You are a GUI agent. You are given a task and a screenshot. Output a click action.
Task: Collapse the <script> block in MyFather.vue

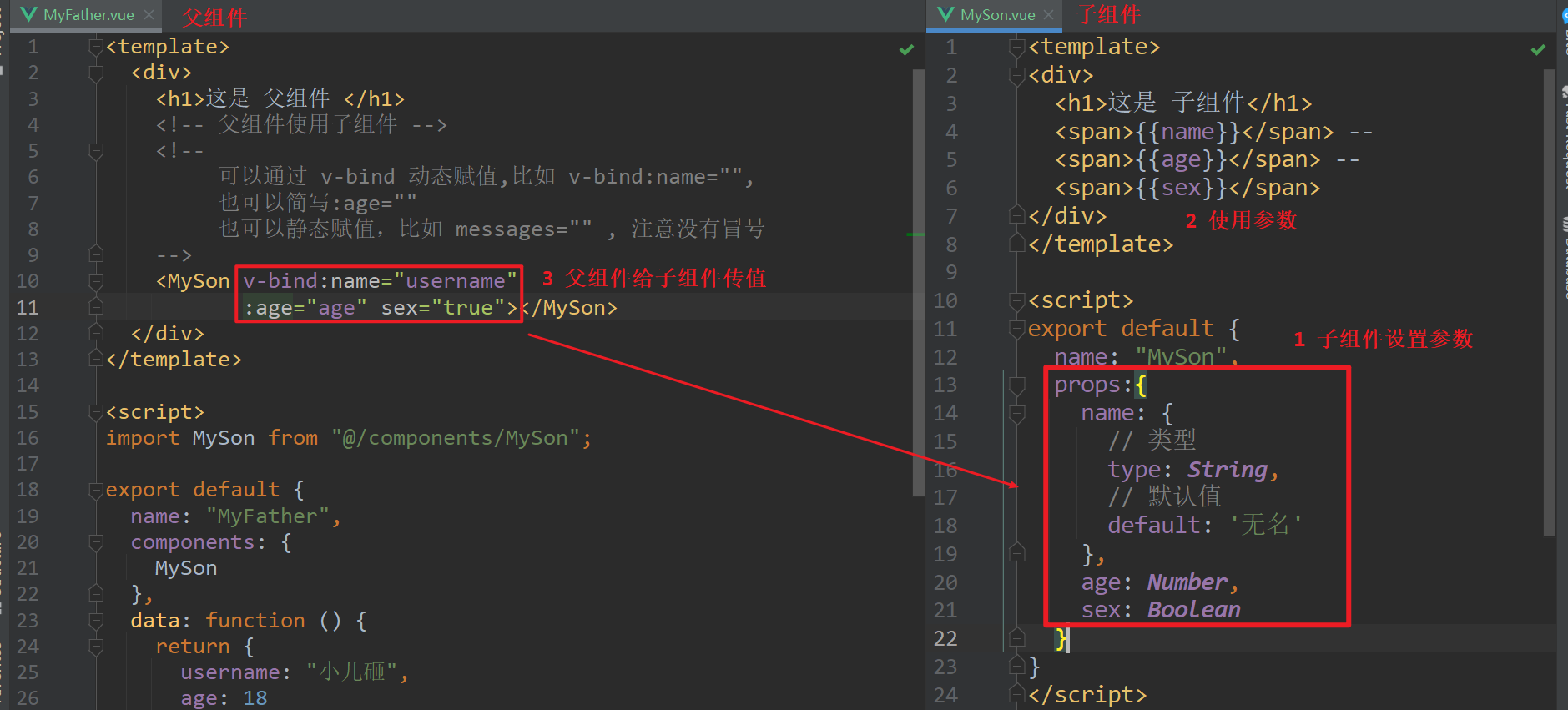pyautogui.click(x=96, y=412)
